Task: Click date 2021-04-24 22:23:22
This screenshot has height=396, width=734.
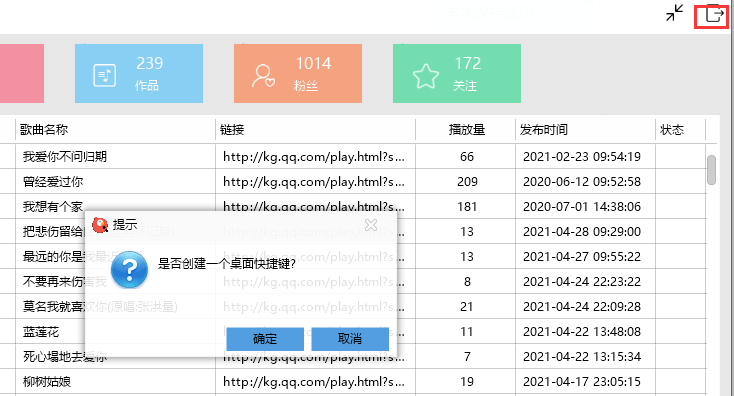Action: click(x=582, y=282)
